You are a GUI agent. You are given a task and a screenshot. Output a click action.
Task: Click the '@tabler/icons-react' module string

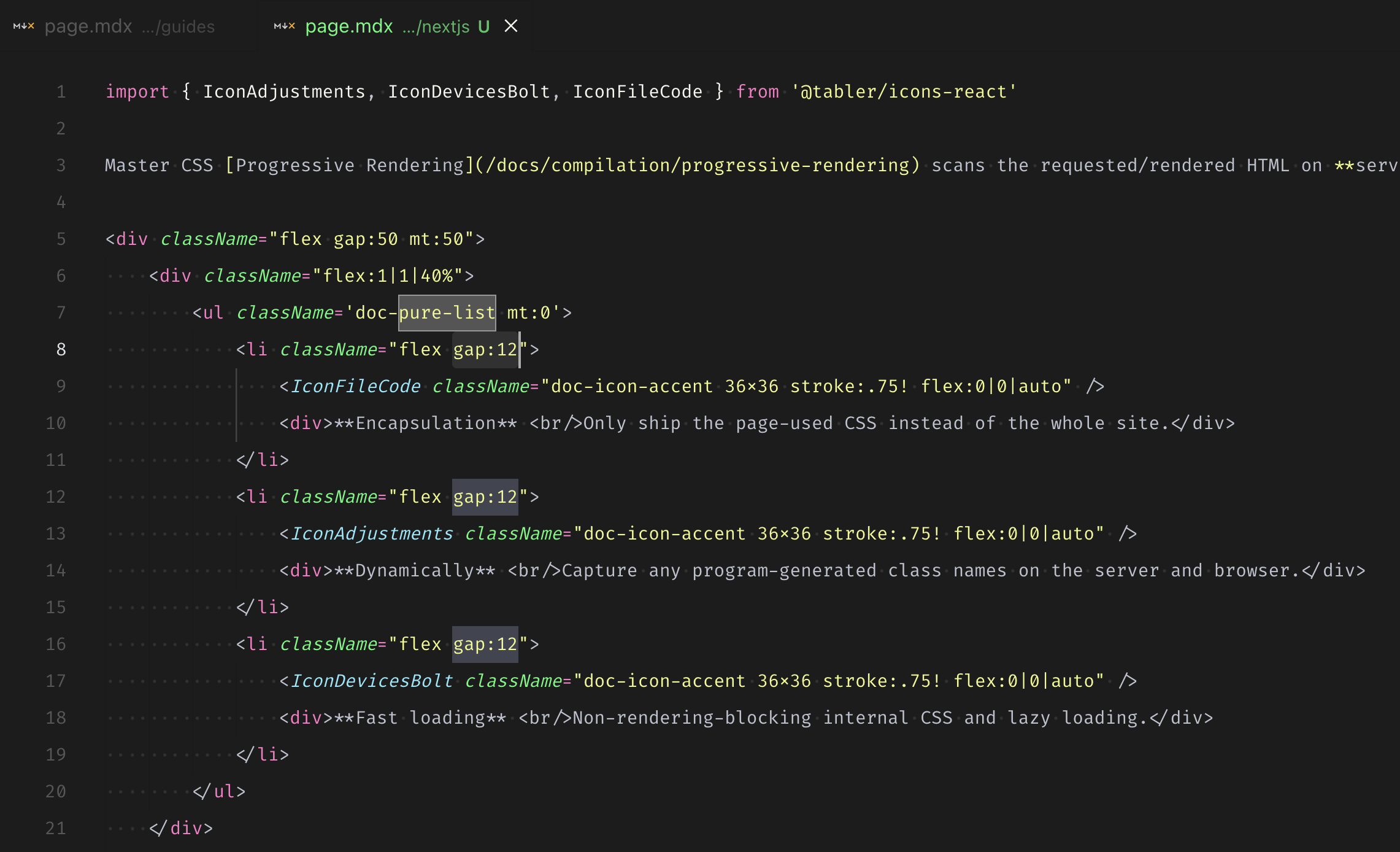903,91
